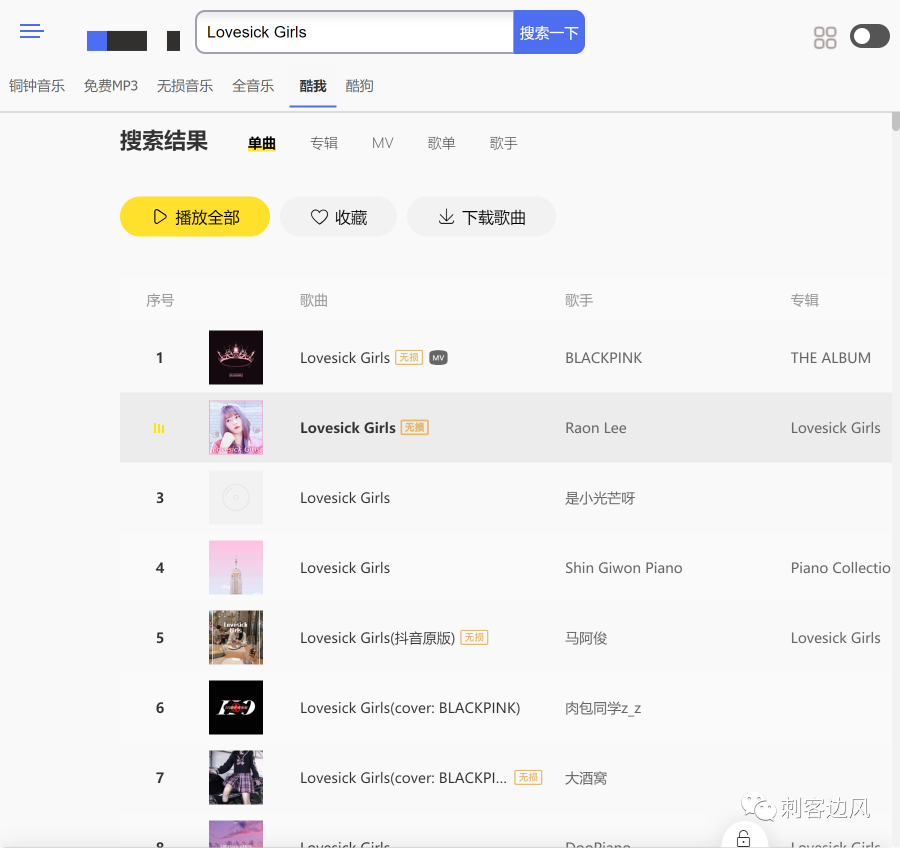The height and width of the screenshot is (848, 900).
Task: Click the MV badge on BLACKPINK's song
Action: coord(439,358)
